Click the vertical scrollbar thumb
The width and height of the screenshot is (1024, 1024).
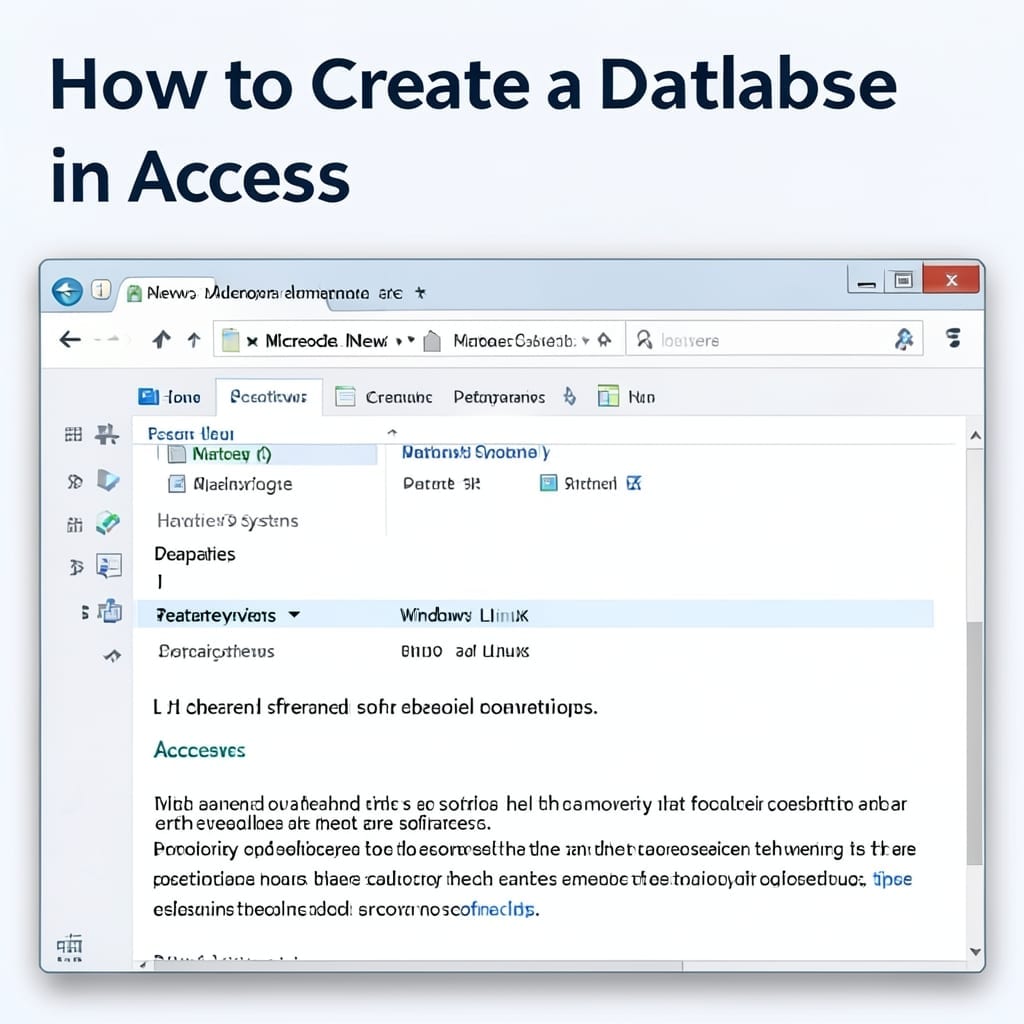click(x=974, y=744)
